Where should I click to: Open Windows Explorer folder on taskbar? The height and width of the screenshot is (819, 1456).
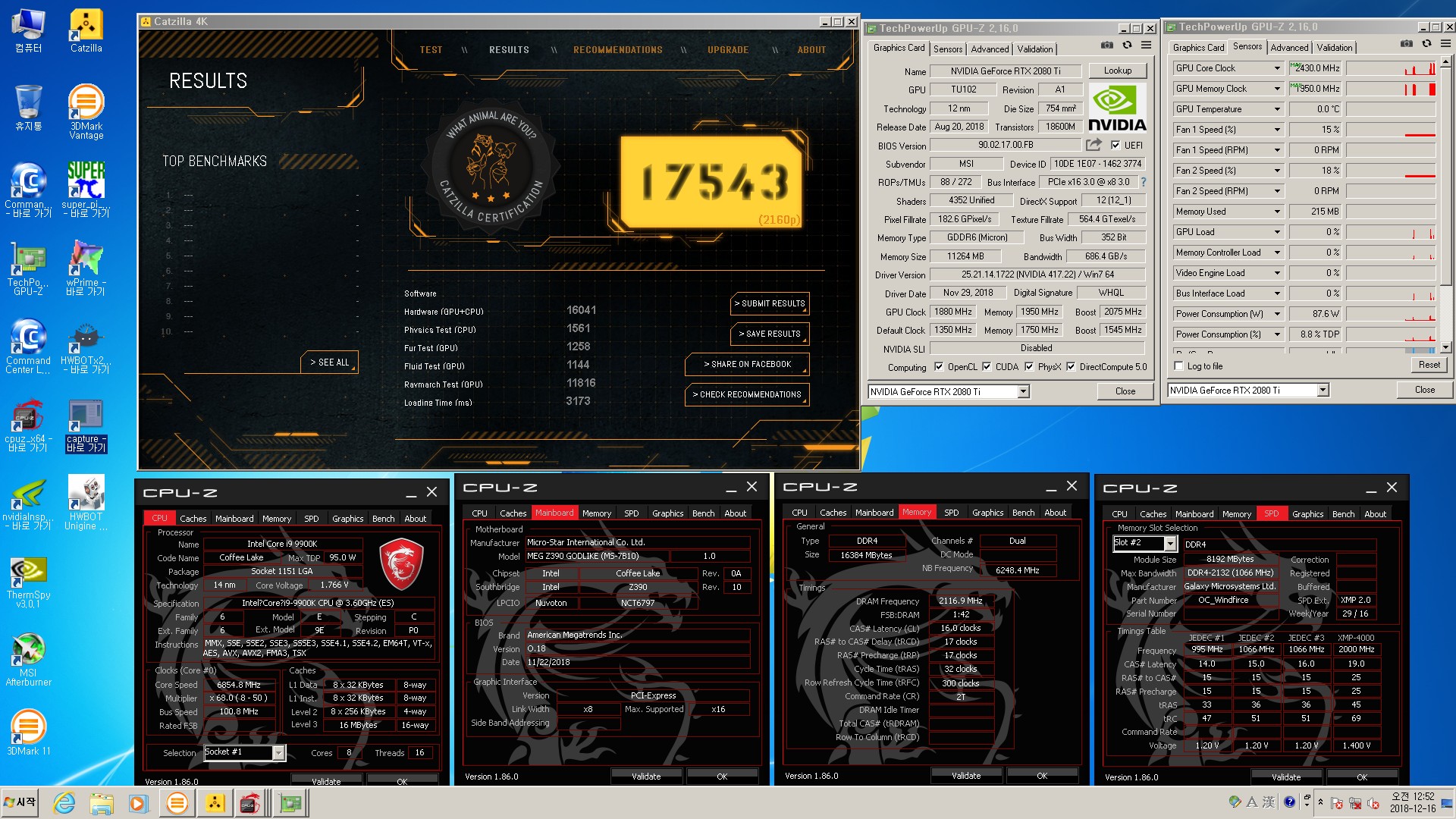101,802
